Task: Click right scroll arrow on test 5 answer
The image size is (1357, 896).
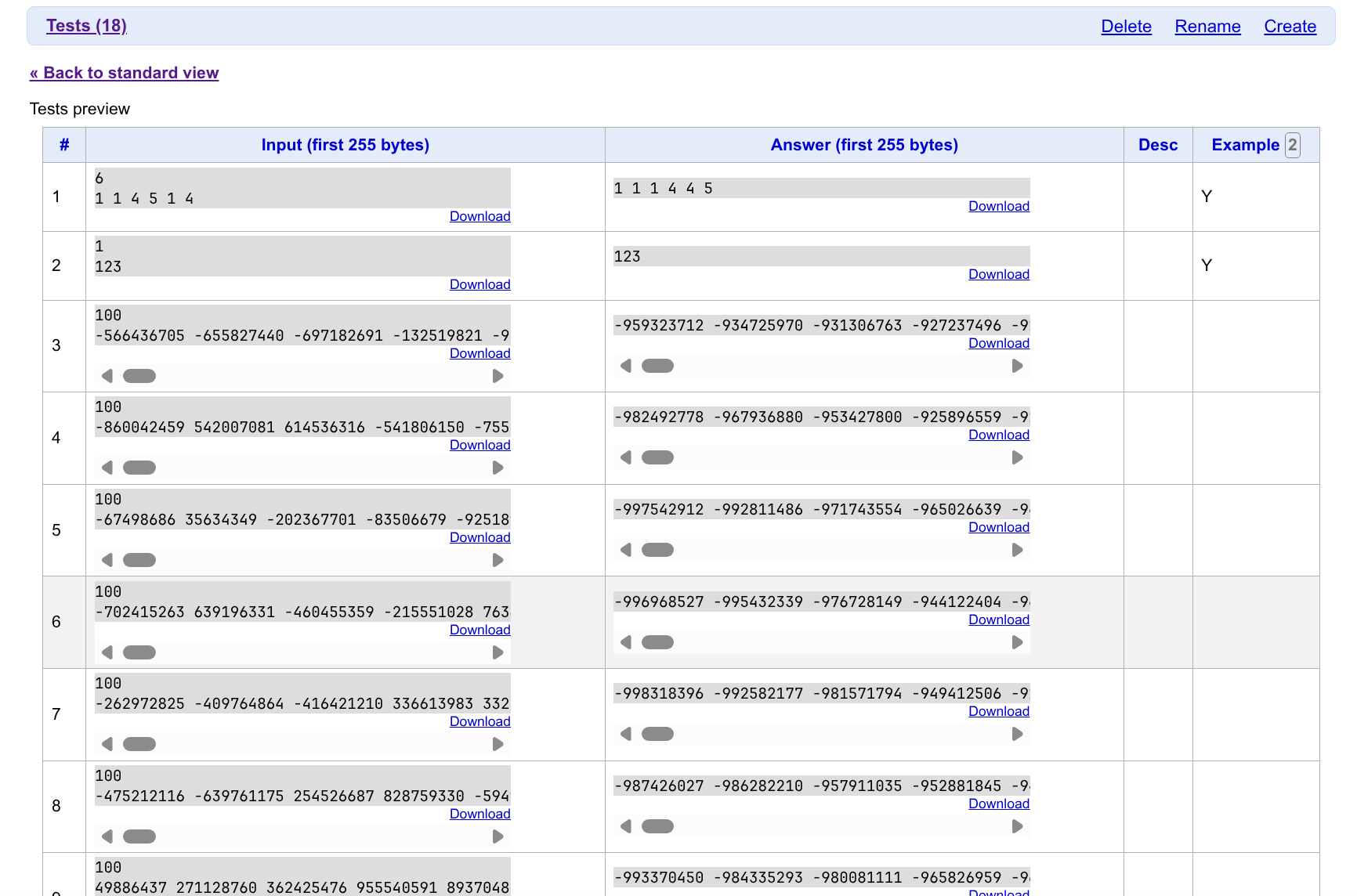Action: (x=1017, y=550)
